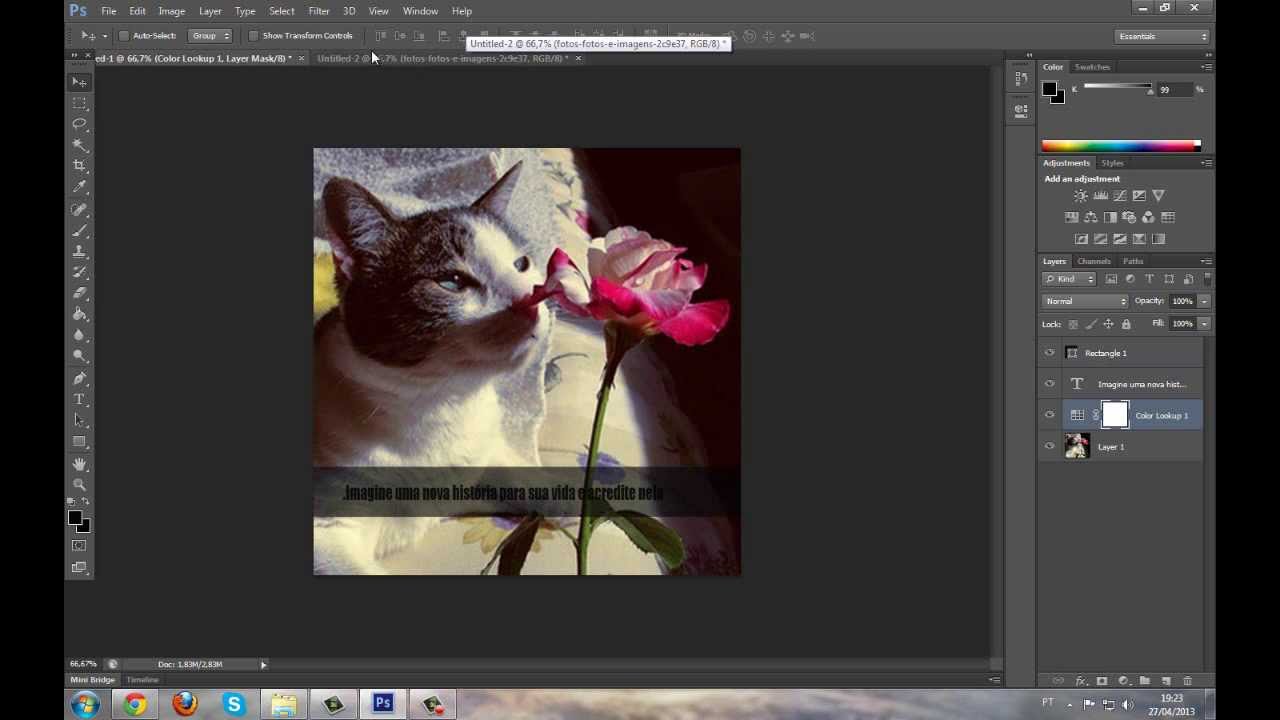Select the Pen tool

click(80, 379)
